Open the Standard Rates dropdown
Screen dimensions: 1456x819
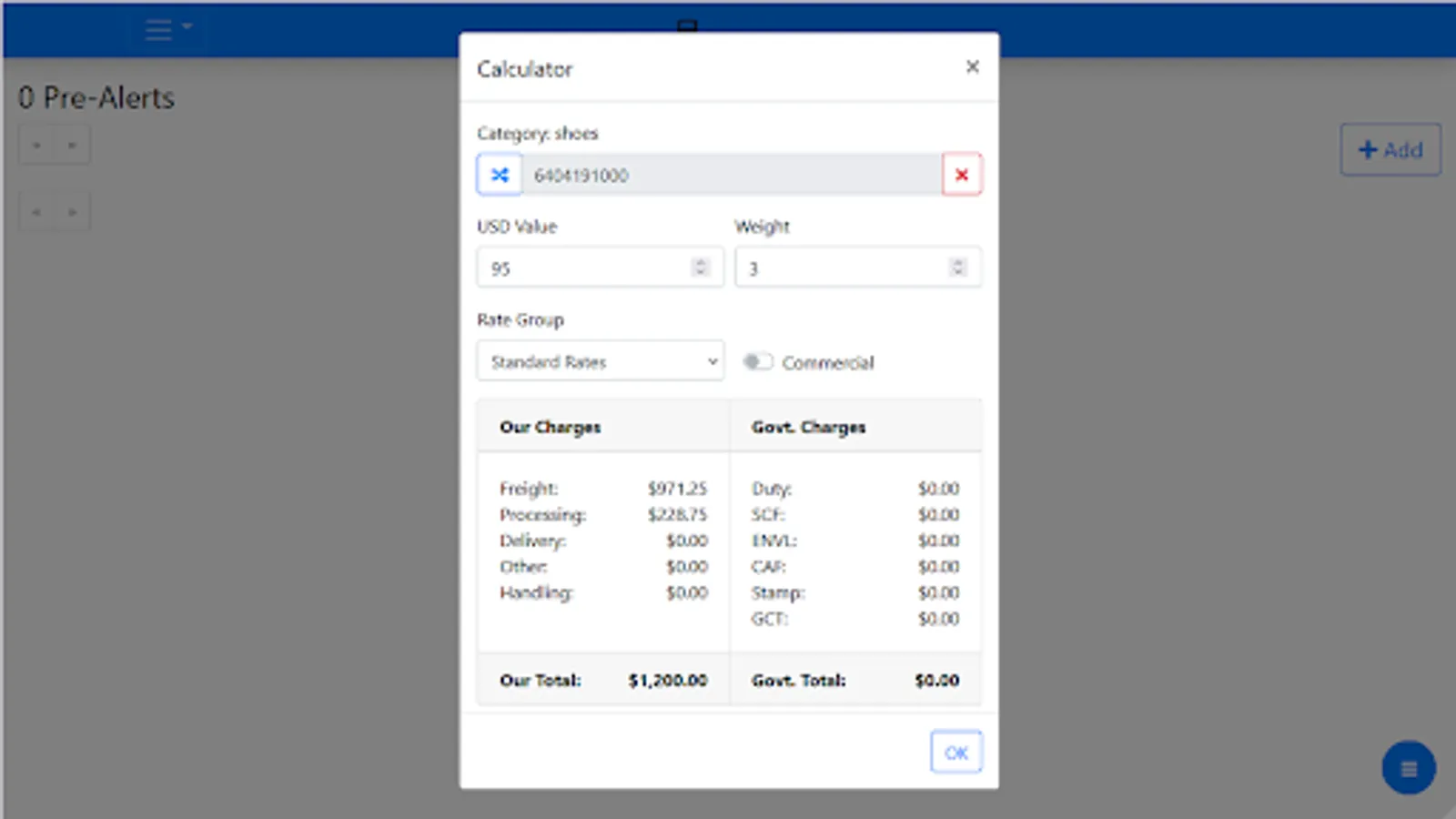tap(600, 360)
